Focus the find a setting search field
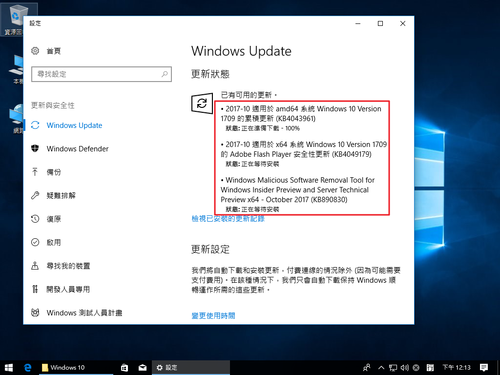Viewport: 500px width, 375px height. tap(101, 74)
